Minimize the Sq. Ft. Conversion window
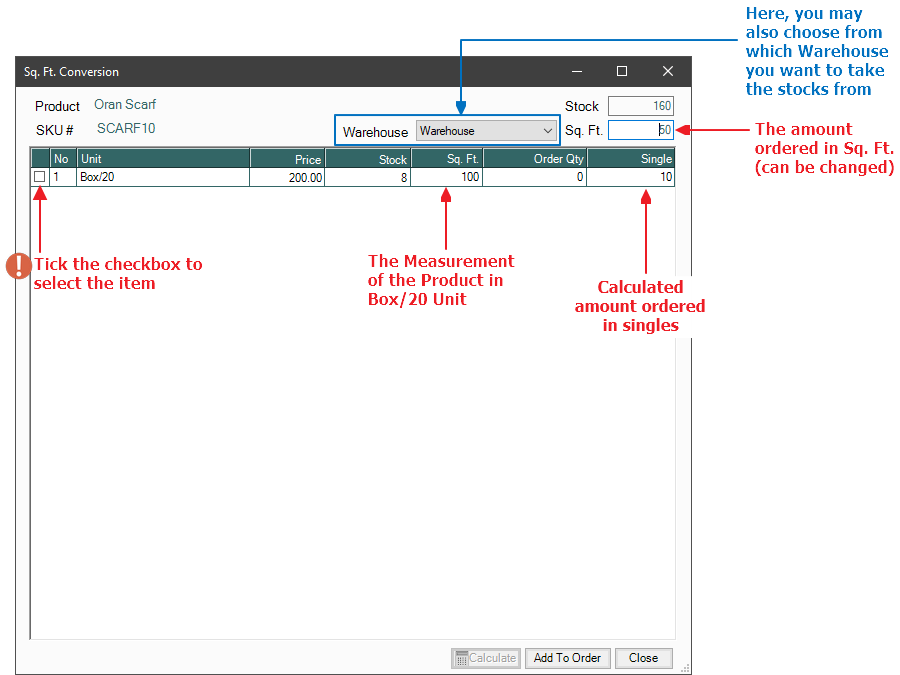The width and height of the screenshot is (900, 675). tap(577, 72)
